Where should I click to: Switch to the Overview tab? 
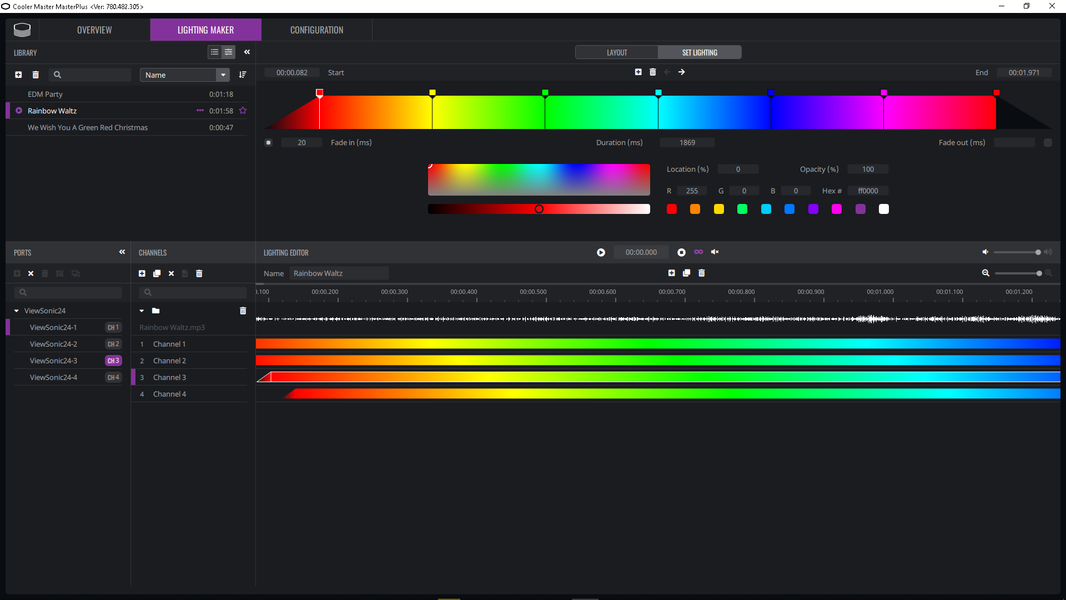94,30
